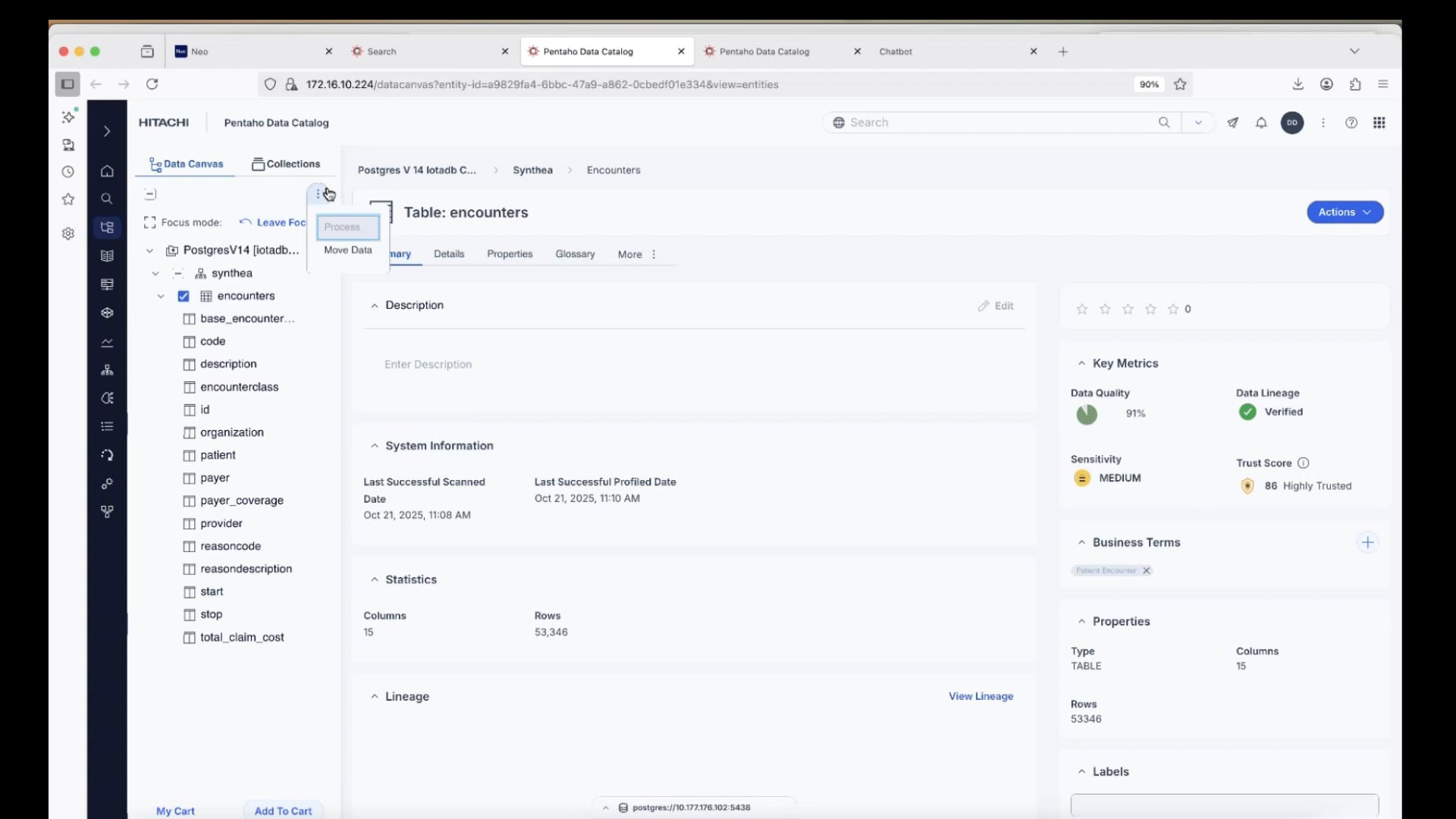Click the notification bell icon
The width and height of the screenshot is (1456, 819).
1261,123
